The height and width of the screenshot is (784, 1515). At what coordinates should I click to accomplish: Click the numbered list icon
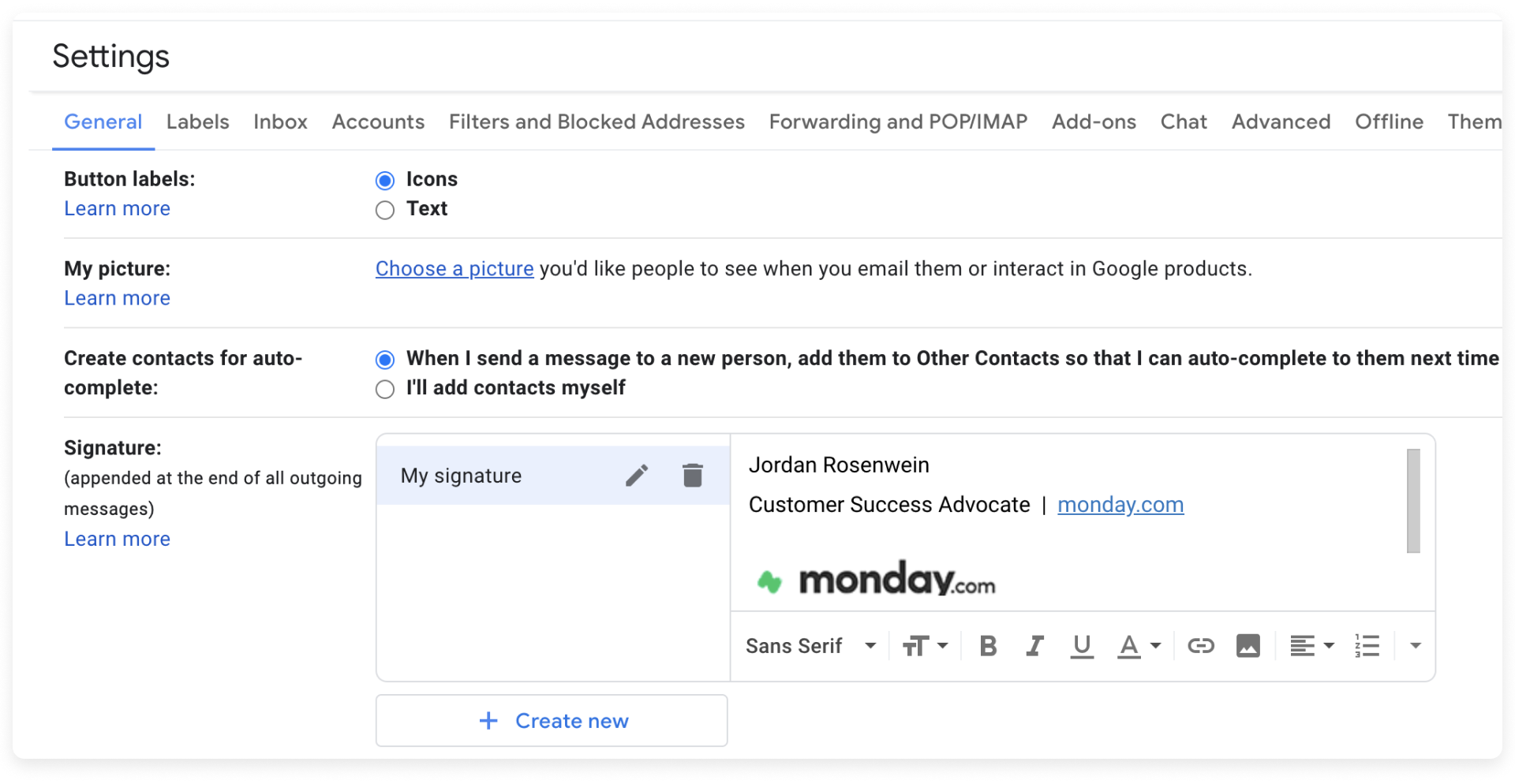[x=1367, y=646]
